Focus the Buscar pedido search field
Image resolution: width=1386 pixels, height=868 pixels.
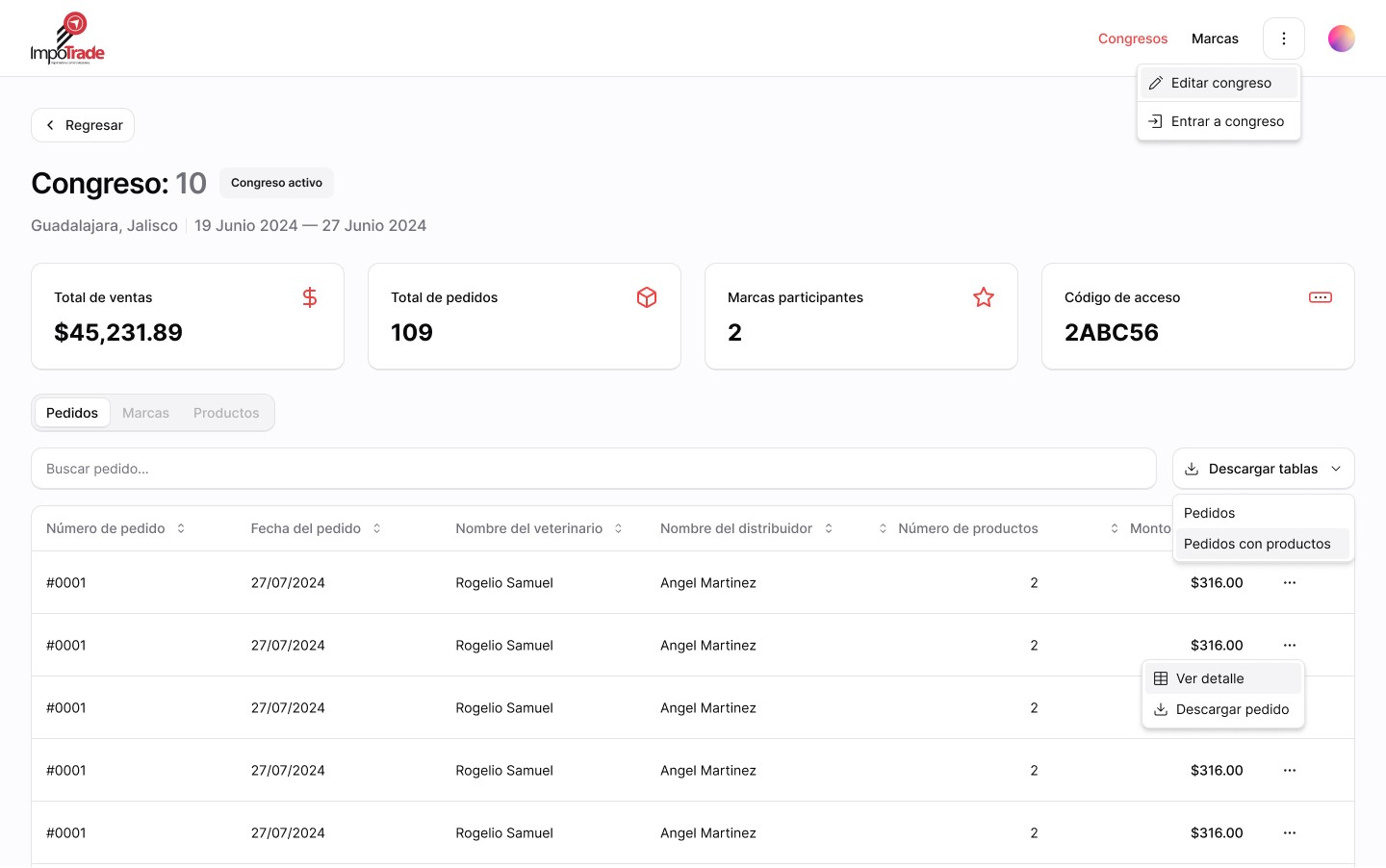[x=594, y=469]
